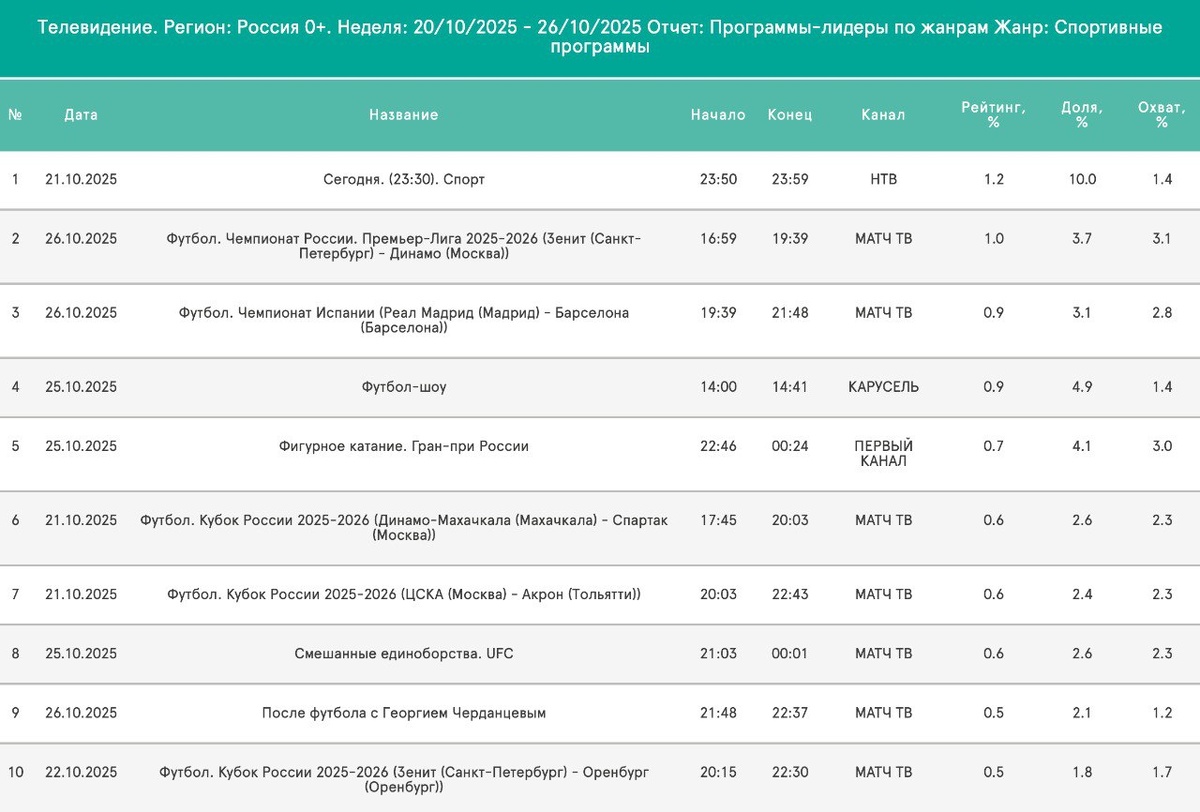Click rating "0.7" in the ПЕРВЫЙ КАНАЛ row
This screenshot has height=812, width=1200.
[x=994, y=447]
